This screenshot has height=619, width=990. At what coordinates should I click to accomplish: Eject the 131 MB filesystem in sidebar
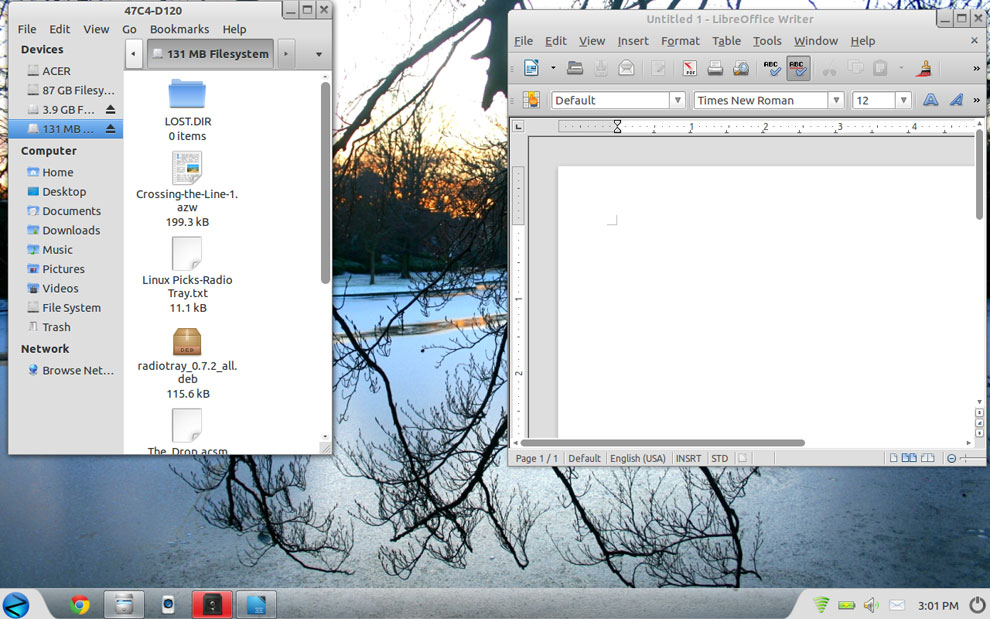click(x=110, y=129)
